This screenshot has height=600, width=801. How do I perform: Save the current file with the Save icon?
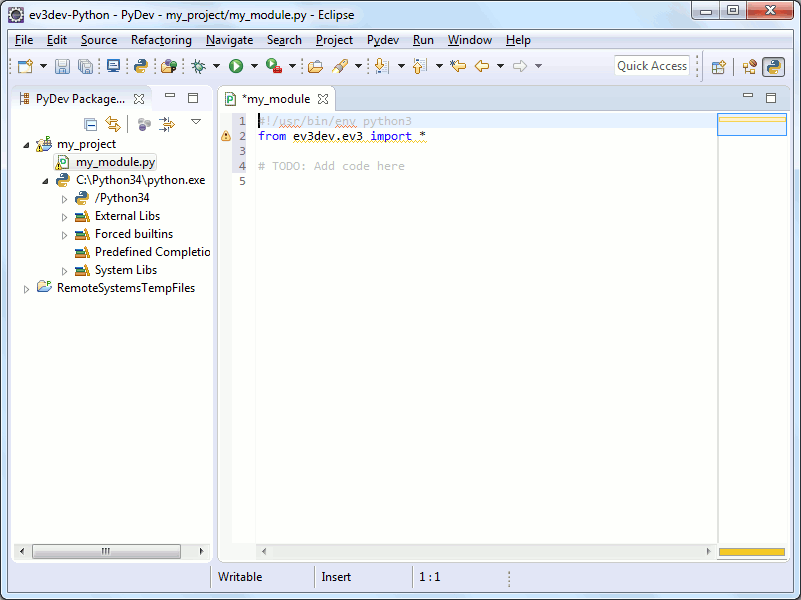pyautogui.click(x=62, y=66)
